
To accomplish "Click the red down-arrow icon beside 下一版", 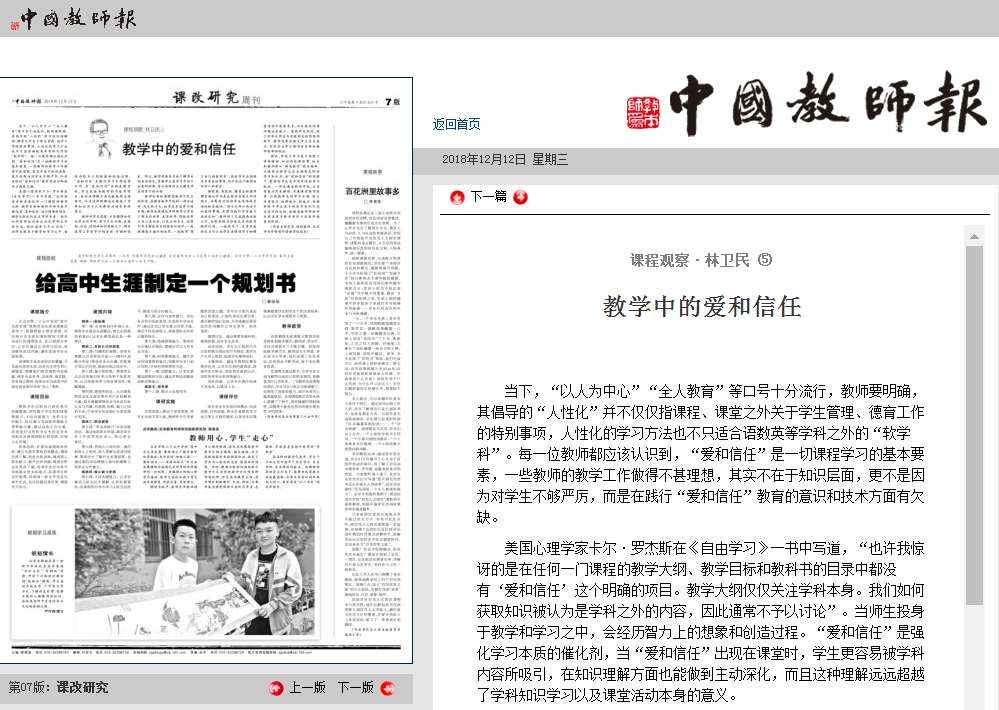I will [388, 688].
